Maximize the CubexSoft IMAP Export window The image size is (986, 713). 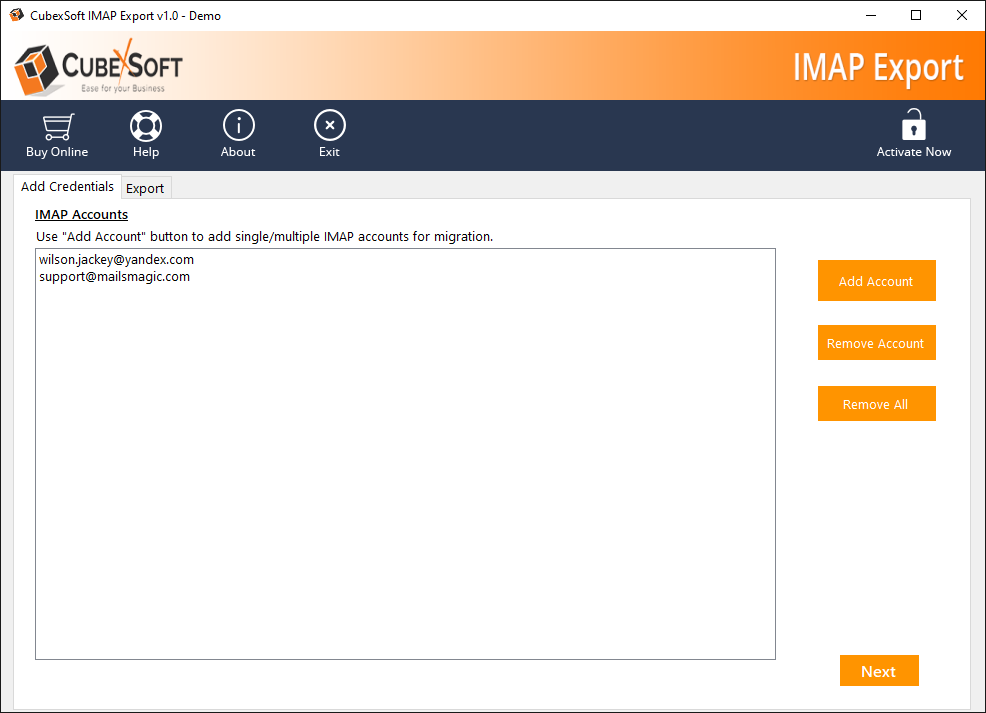[916, 16]
